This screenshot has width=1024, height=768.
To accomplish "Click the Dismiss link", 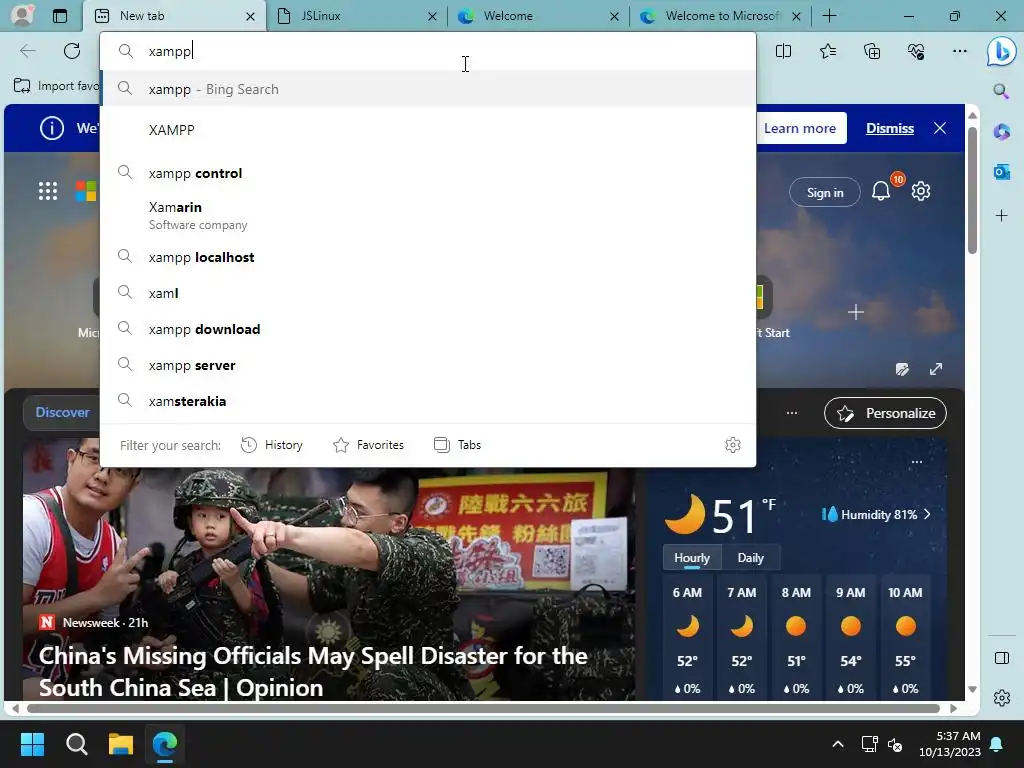I will click(x=889, y=128).
